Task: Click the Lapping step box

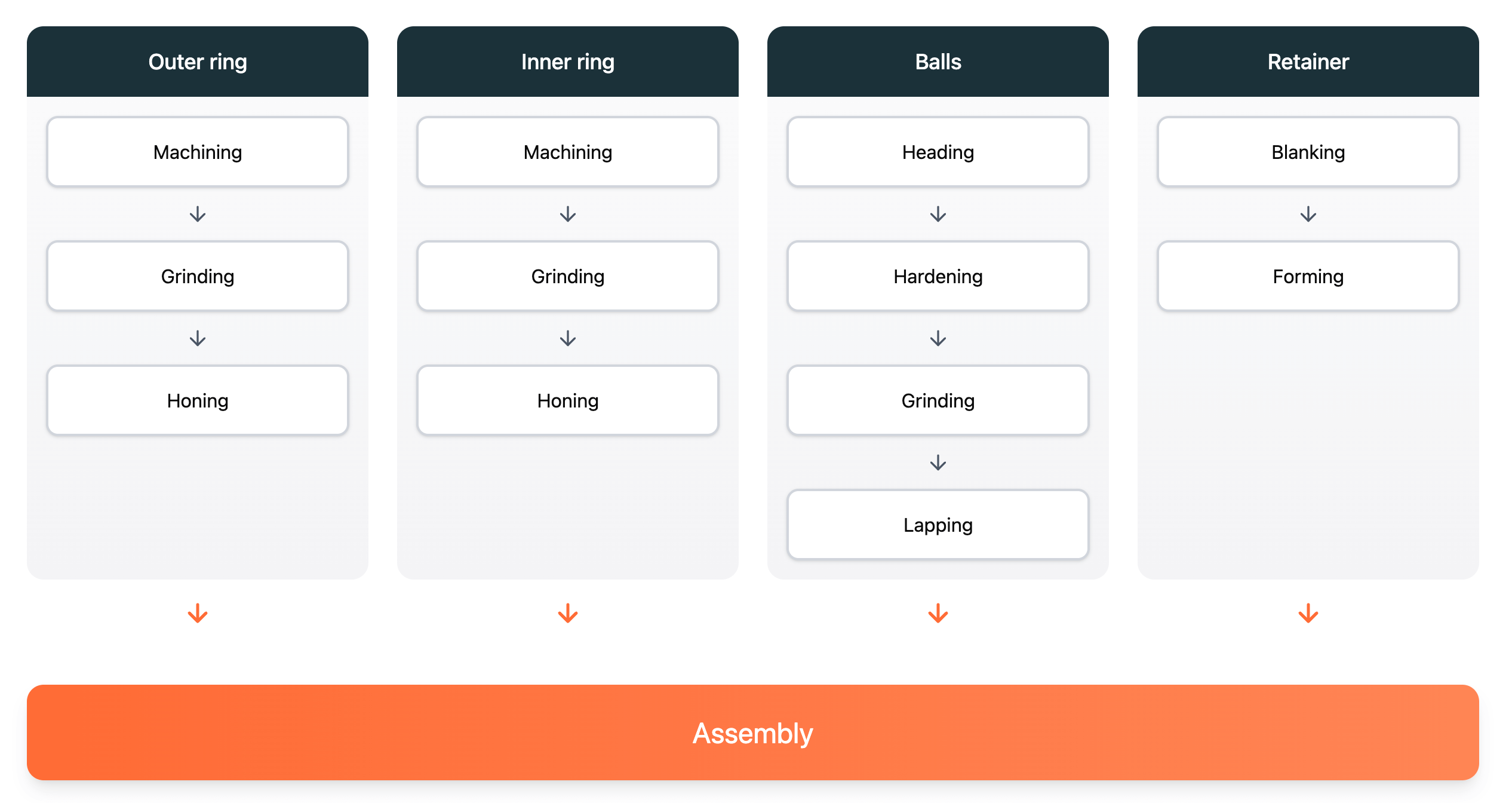Action: click(938, 525)
